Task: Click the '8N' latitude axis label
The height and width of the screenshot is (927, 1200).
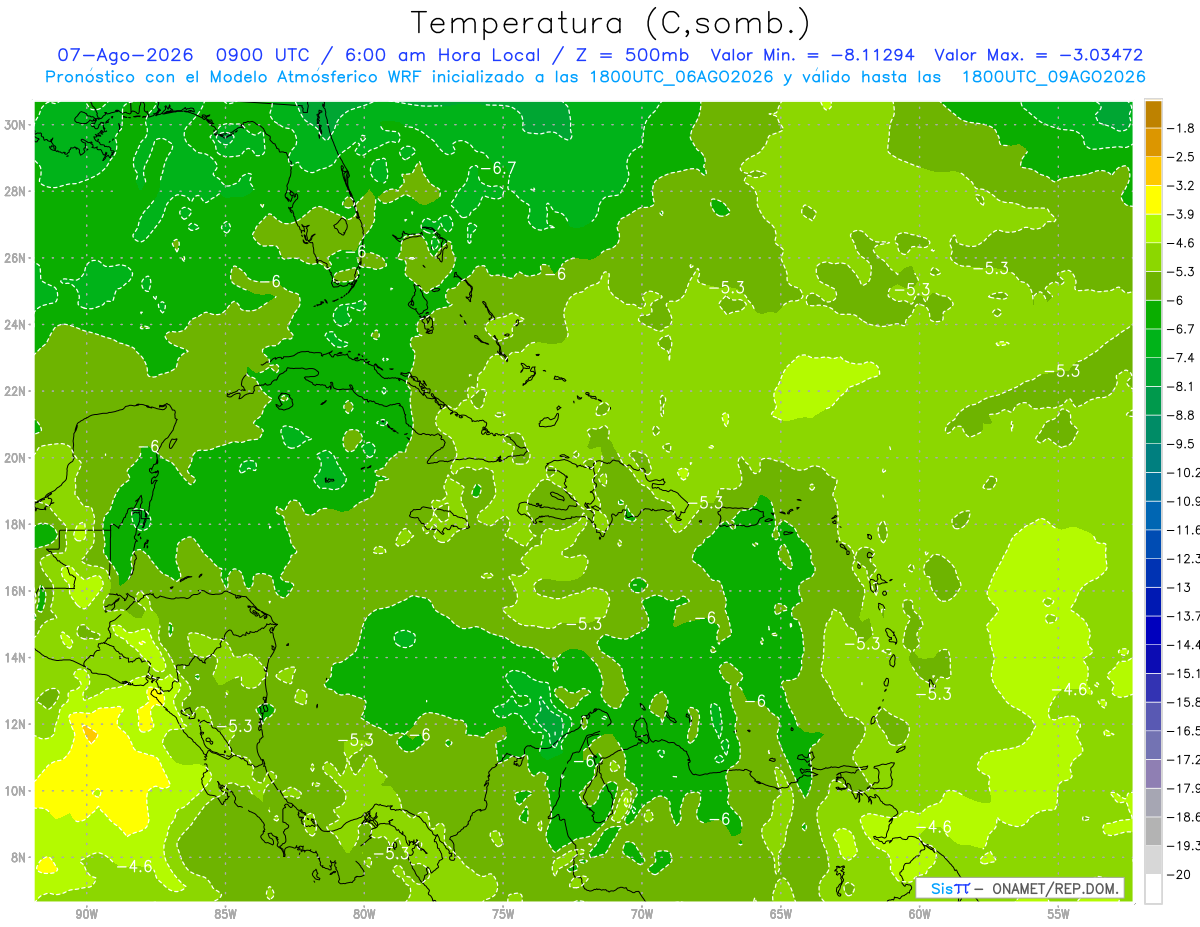Action: (20, 858)
